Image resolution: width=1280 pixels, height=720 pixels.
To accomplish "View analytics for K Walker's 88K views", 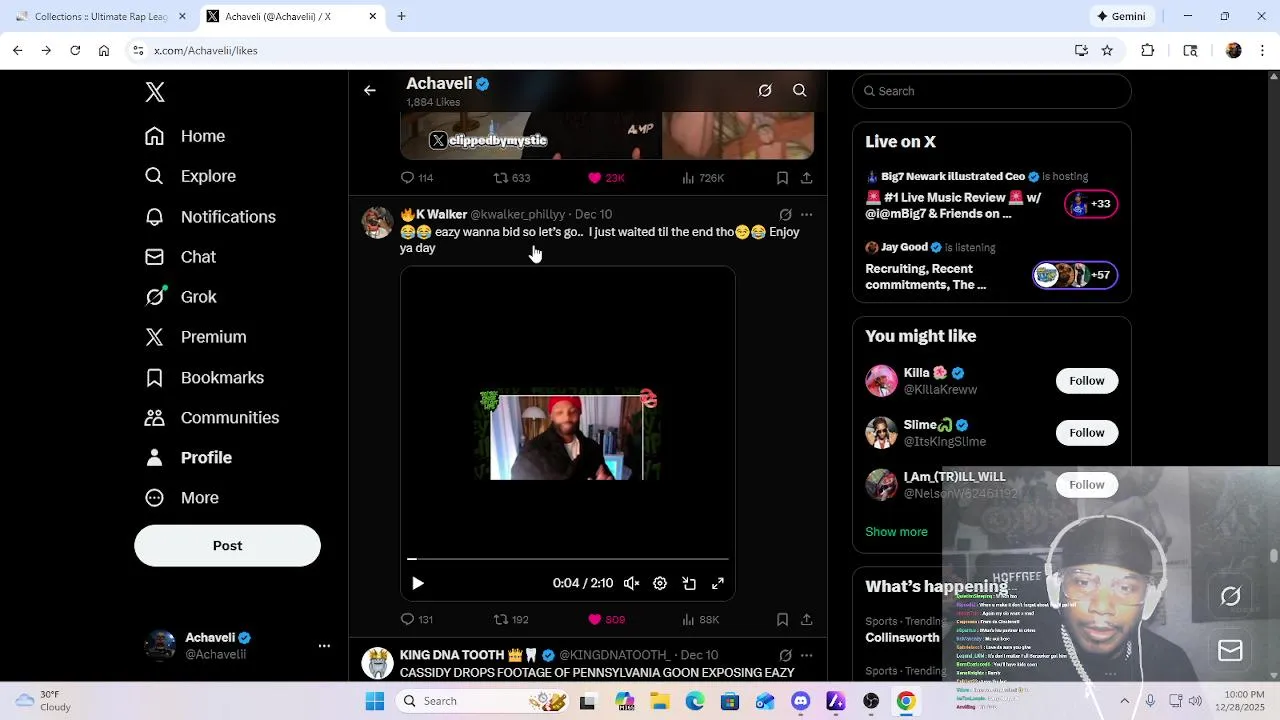I will point(700,620).
